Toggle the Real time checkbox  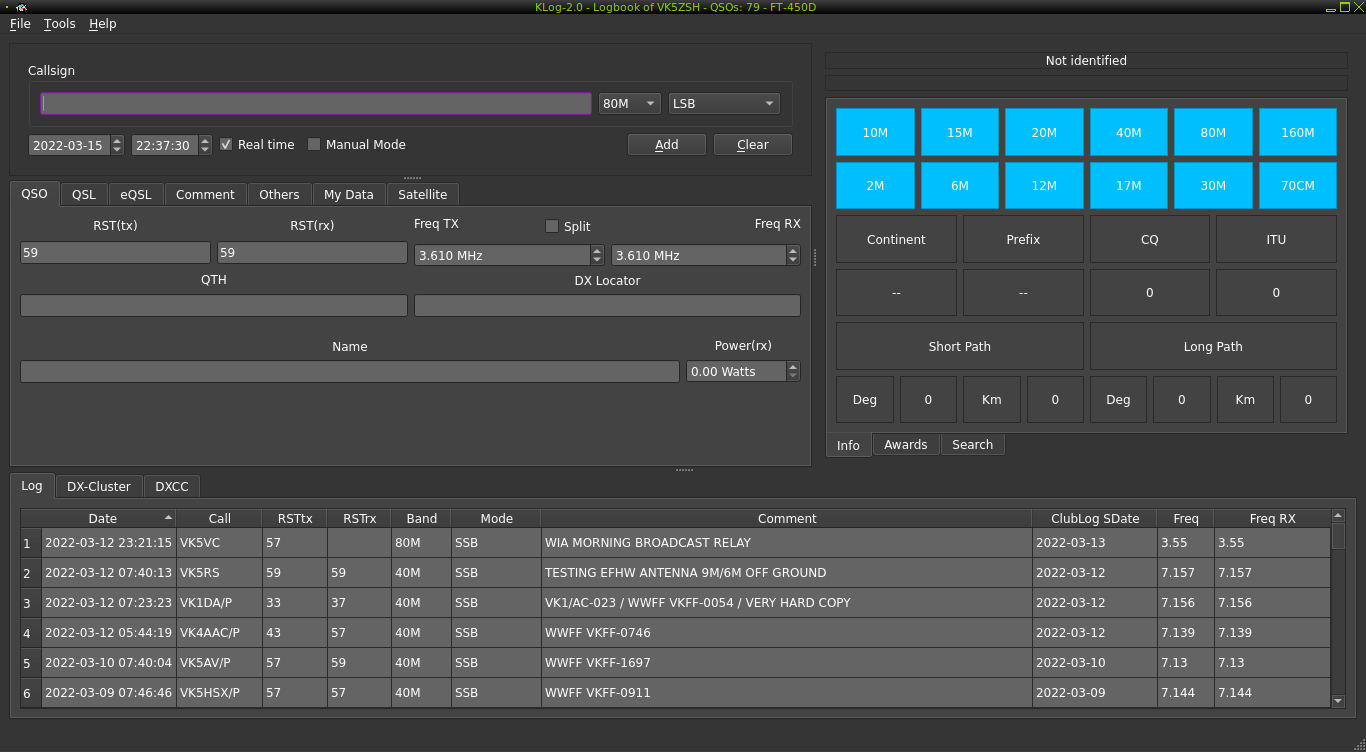click(x=226, y=145)
